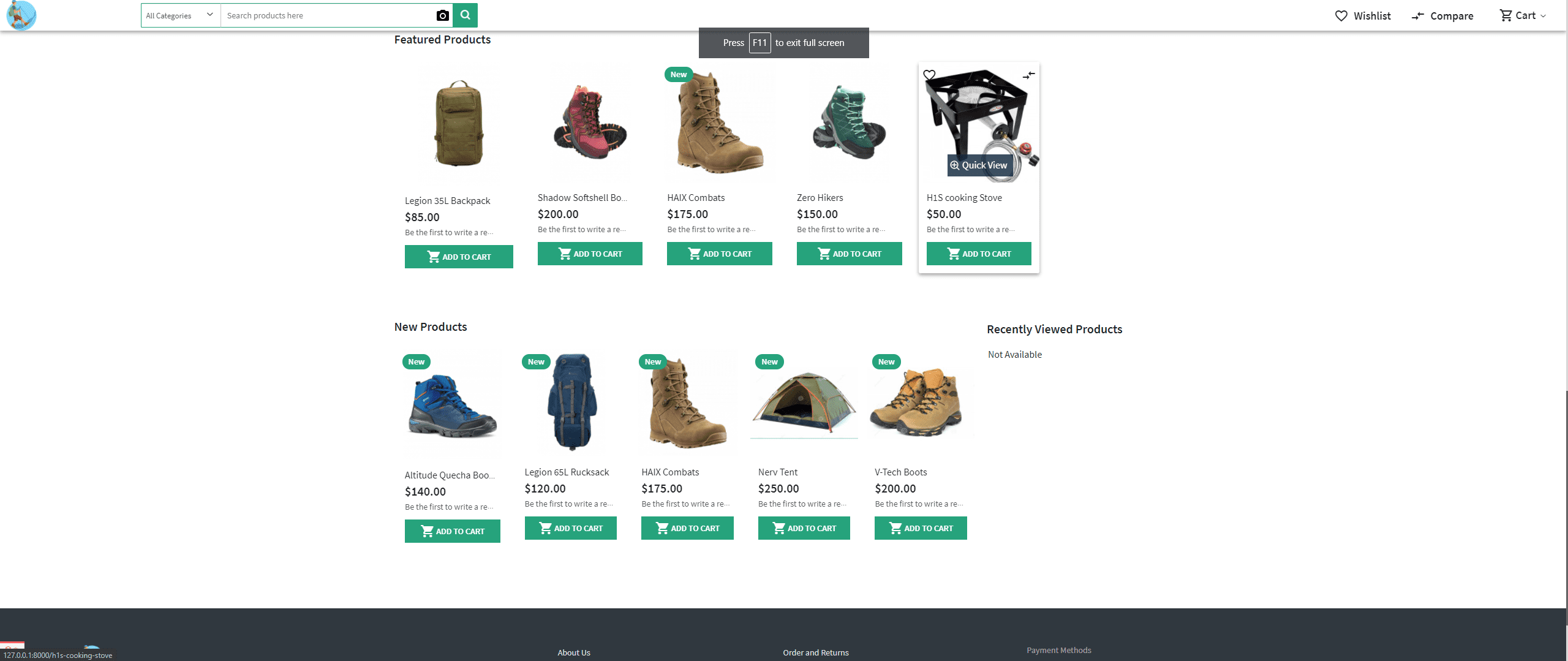Image resolution: width=1568 pixels, height=661 pixels.
Task: Toggle wishlist heart on H1S cooking Stove
Action: click(929, 75)
